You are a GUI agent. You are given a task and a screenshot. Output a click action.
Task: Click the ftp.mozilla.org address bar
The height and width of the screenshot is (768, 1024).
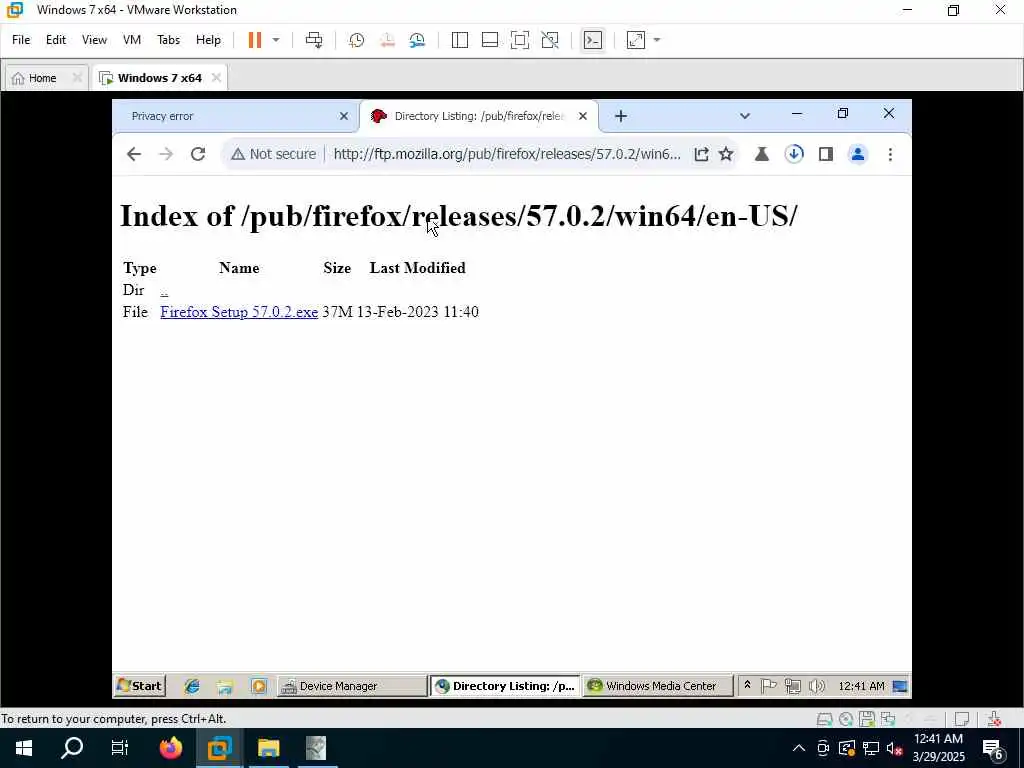coord(507,154)
